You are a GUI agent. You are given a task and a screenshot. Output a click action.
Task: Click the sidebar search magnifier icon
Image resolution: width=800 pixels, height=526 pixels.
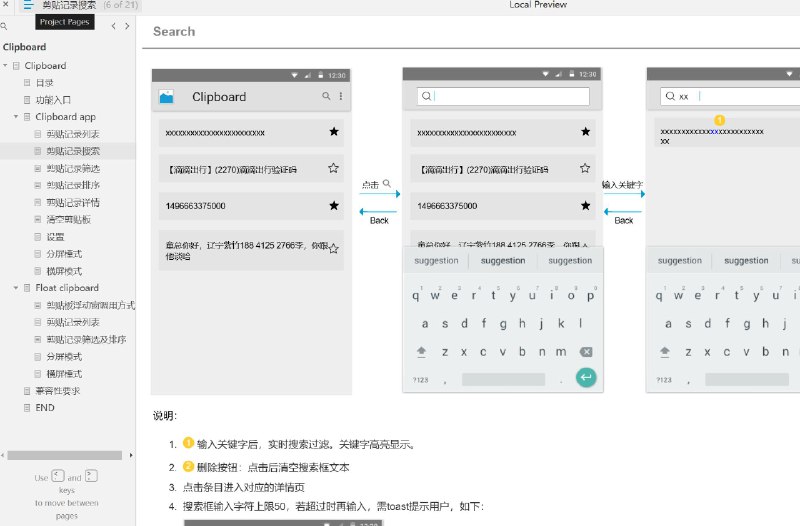pos(4,26)
